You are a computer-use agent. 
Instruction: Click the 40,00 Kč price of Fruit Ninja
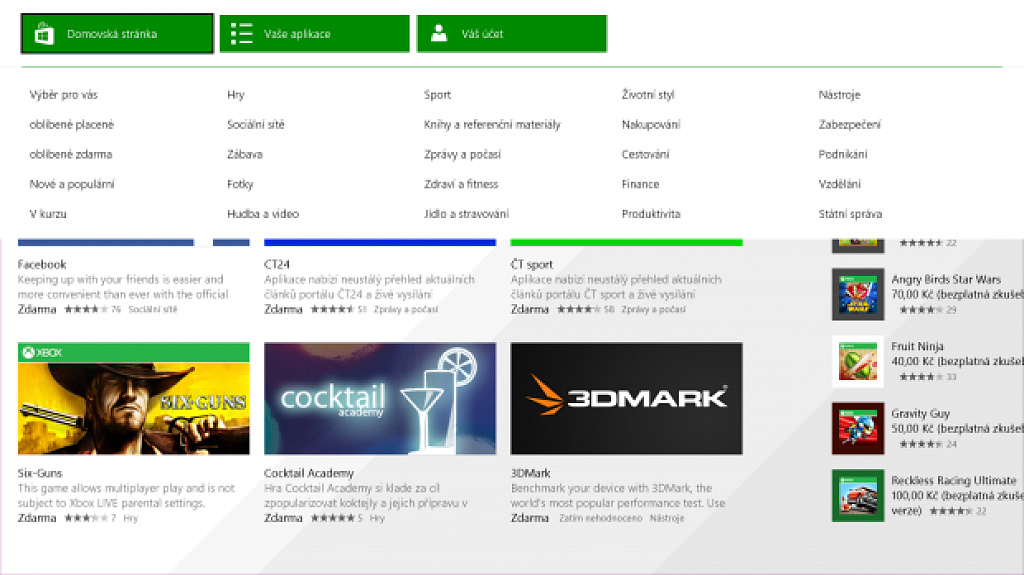pyautogui.click(x=913, y=361)
